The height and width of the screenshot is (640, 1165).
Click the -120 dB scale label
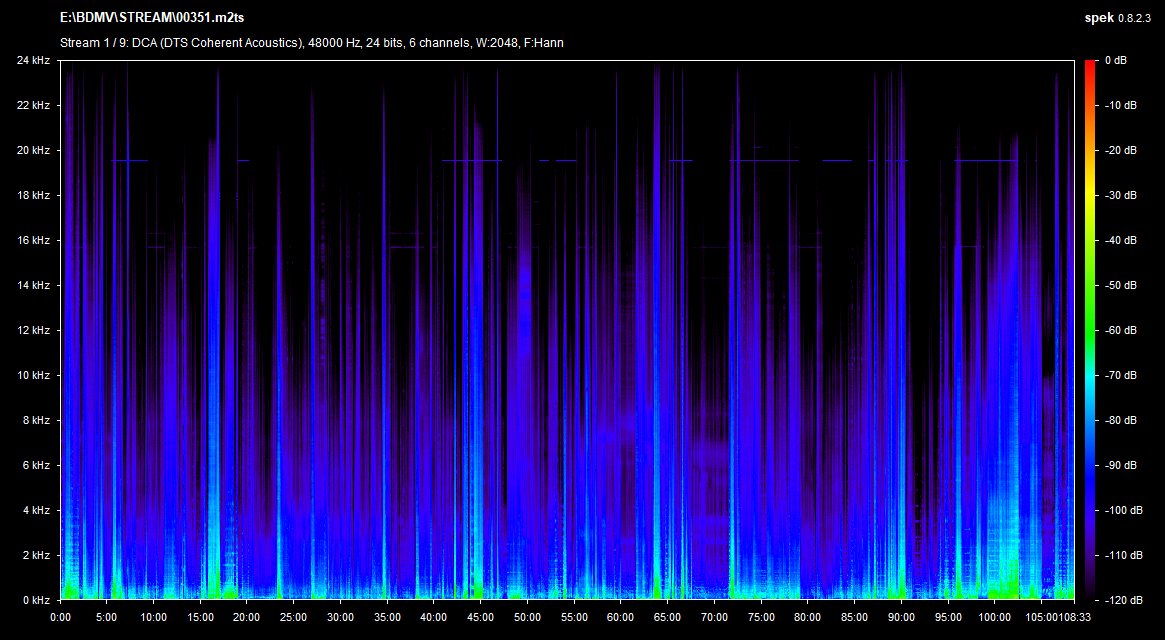tap(1119, 600)
